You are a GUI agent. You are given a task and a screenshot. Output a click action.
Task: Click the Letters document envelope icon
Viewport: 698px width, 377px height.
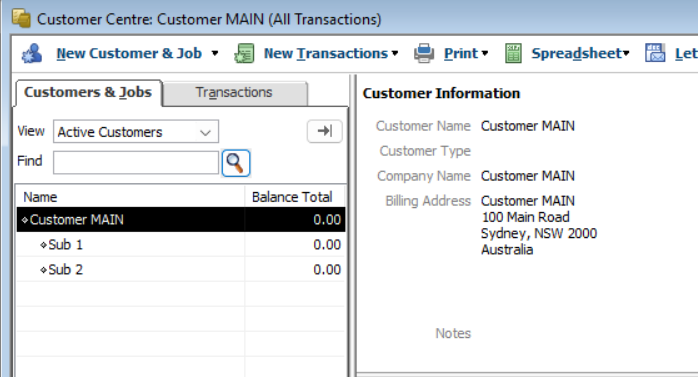coord(655,53)
